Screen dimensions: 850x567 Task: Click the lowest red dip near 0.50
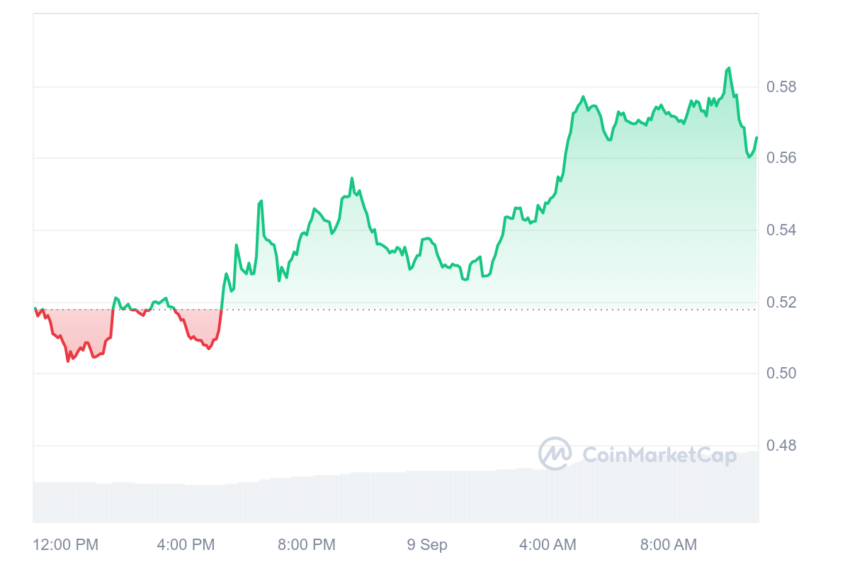click(x=68, y=360)
